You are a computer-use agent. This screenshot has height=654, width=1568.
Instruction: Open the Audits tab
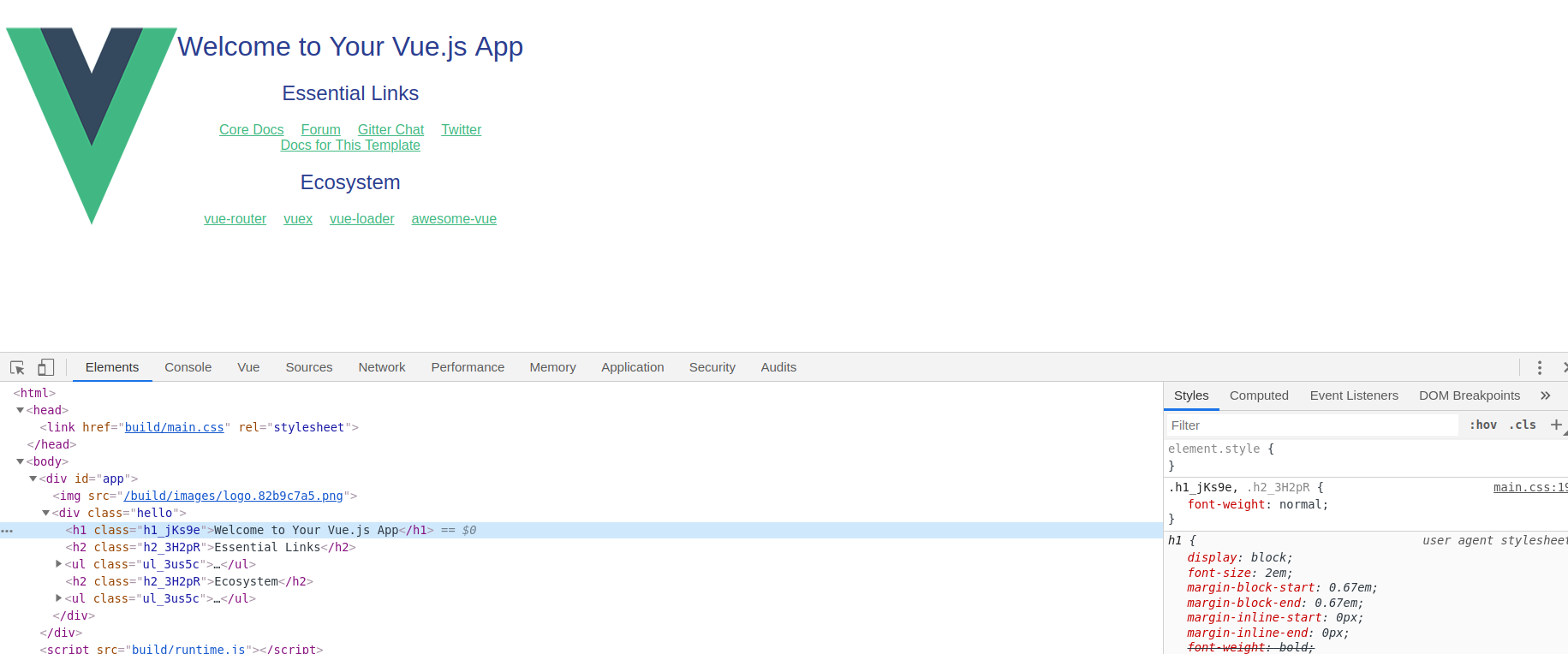click(778, 367)
